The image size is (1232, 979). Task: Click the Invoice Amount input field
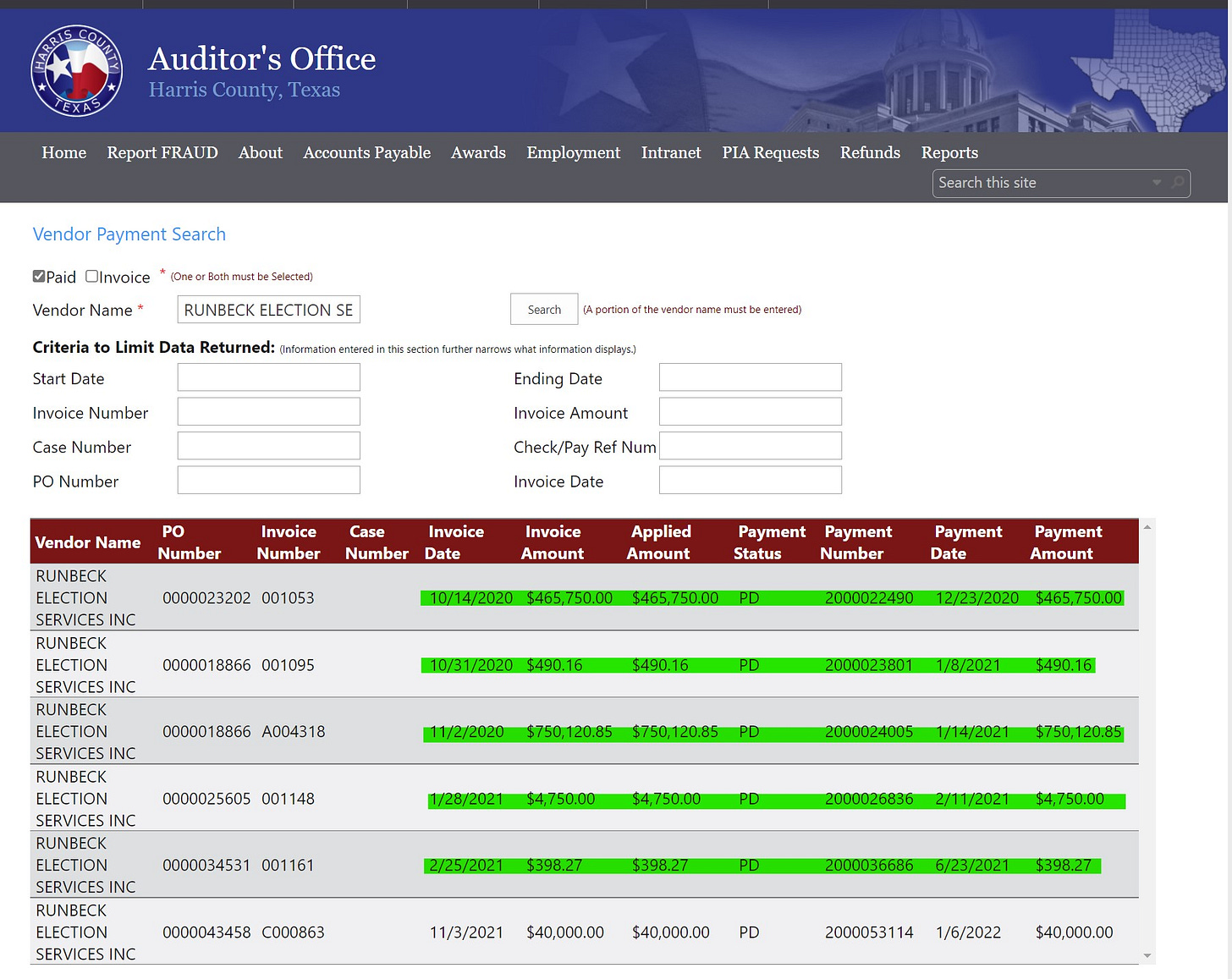point(751,412)
